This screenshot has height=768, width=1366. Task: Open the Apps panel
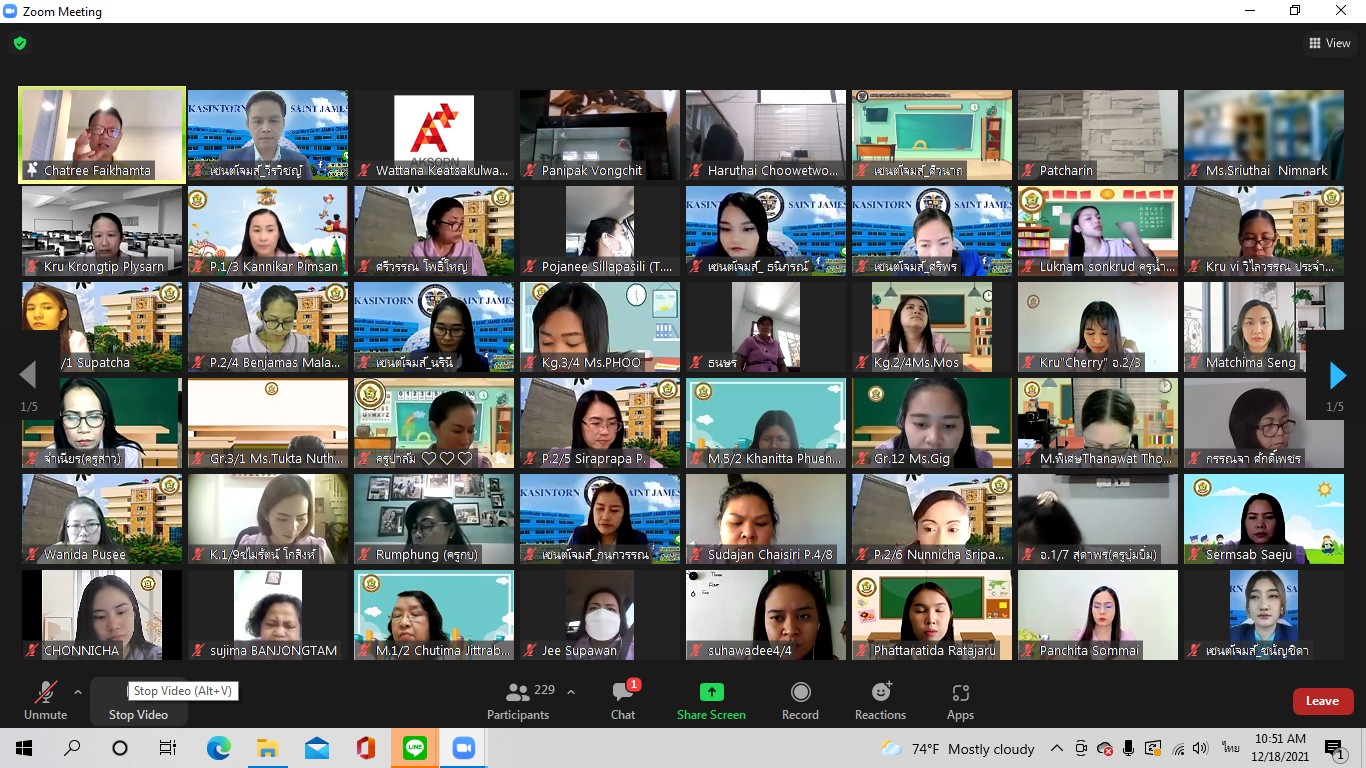[x=960, y=699]
